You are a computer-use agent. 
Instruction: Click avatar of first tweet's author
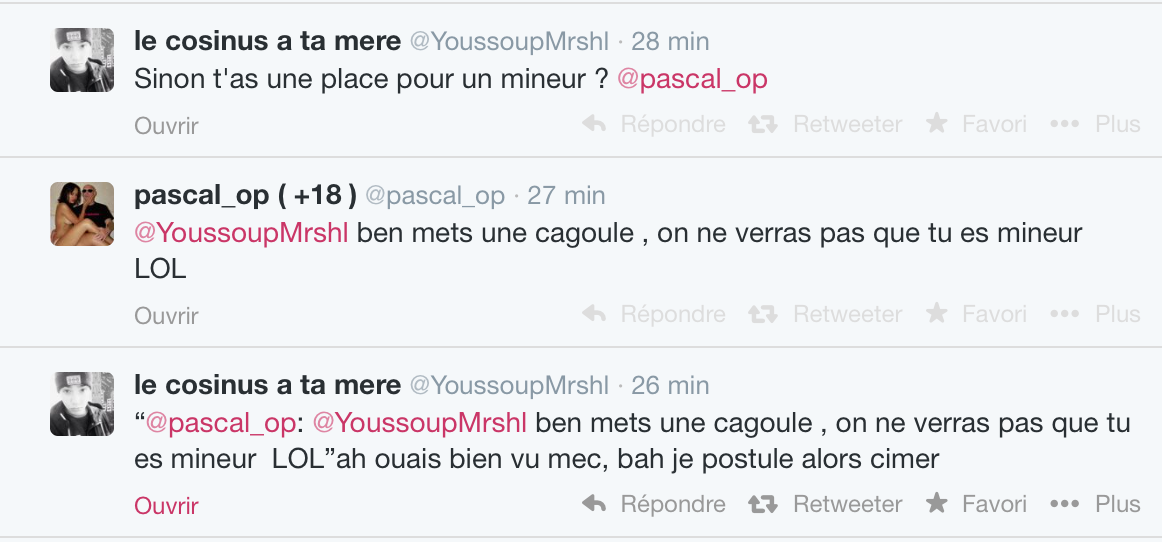coord(82,60)
